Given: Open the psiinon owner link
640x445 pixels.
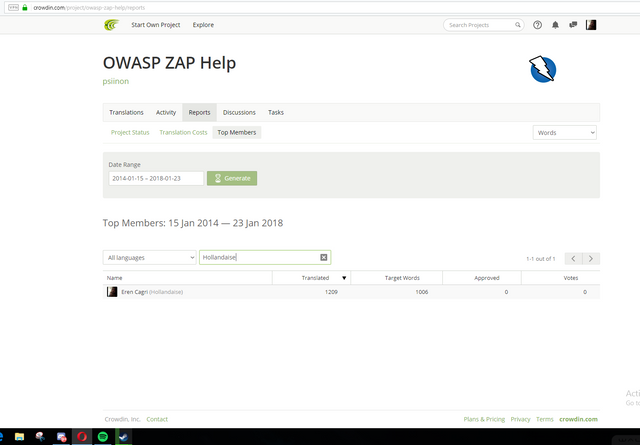Looking at the screenshot, I should pyautogui.click(x=116, y=81).
